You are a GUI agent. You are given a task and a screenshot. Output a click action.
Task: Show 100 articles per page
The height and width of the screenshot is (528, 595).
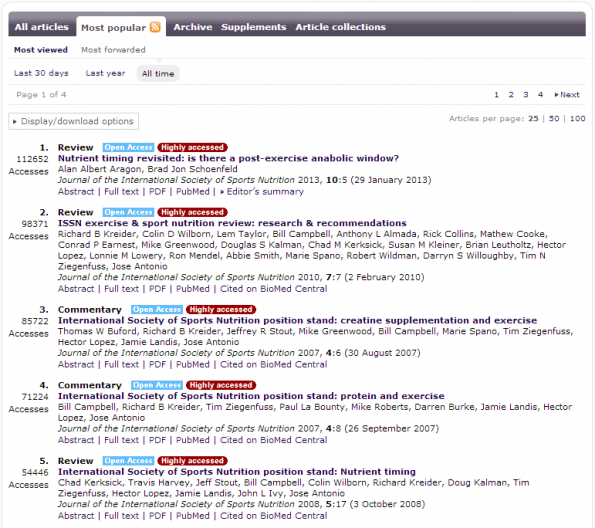pos(578,118)
